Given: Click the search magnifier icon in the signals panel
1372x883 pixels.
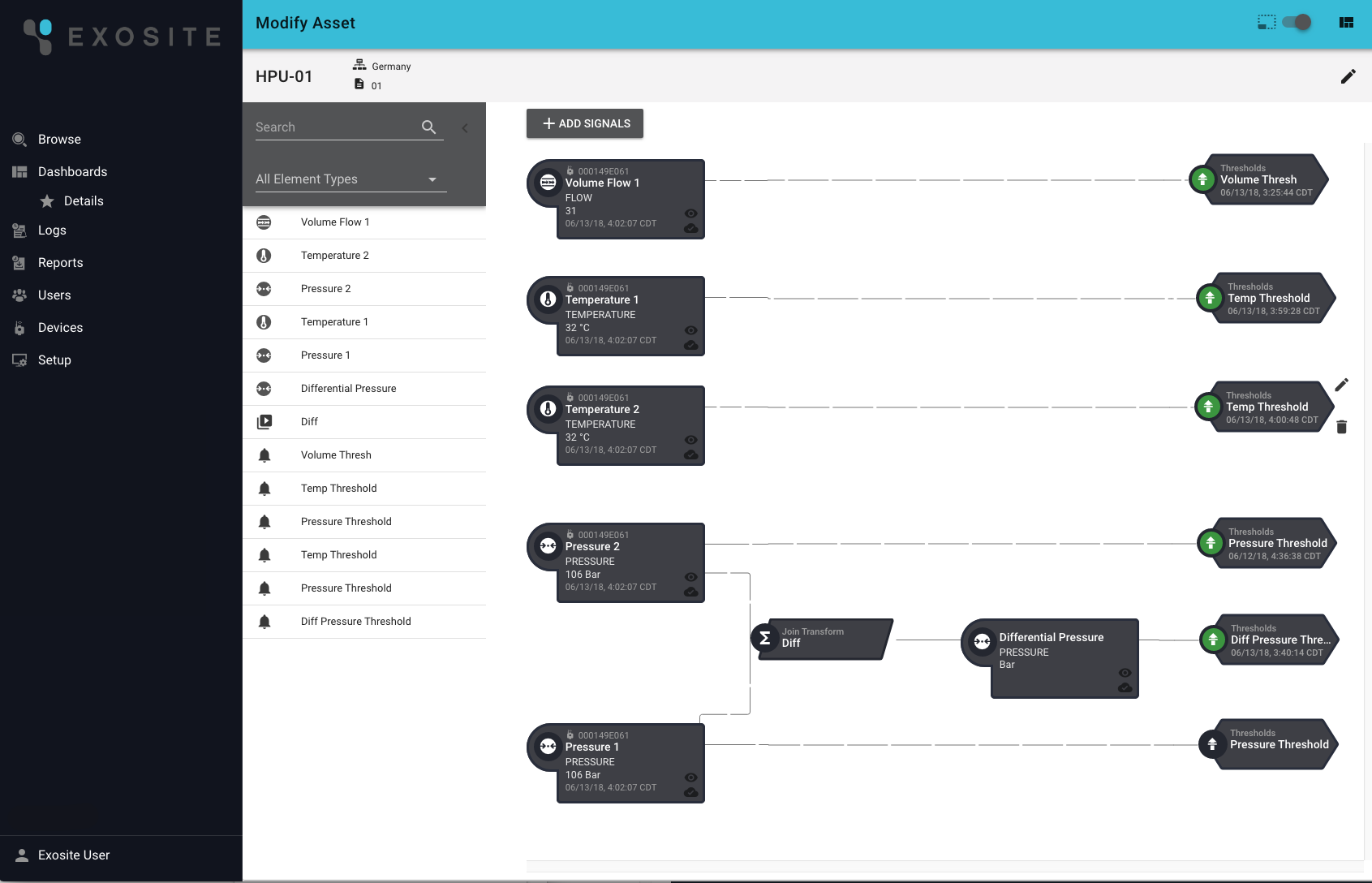Looking at the screenshot, I should tap(428, 127).
